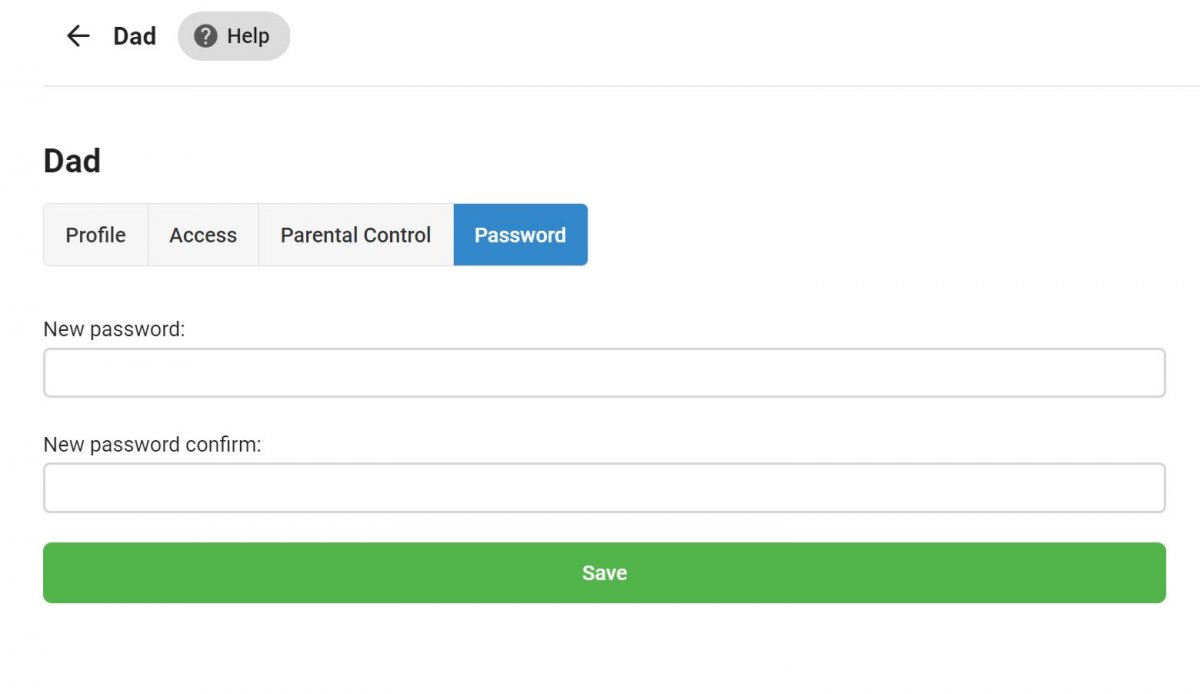Select the Parental Control tab
1200x694 pixels.
pyautogui.click(x=355, y=234)
